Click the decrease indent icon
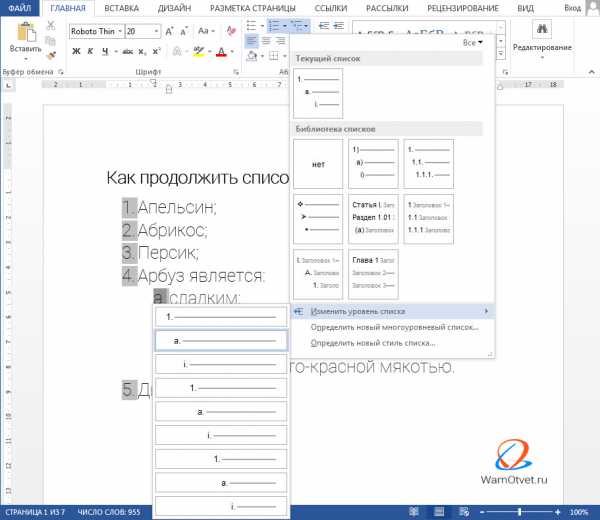600x520 pixels. pos(324,26)
